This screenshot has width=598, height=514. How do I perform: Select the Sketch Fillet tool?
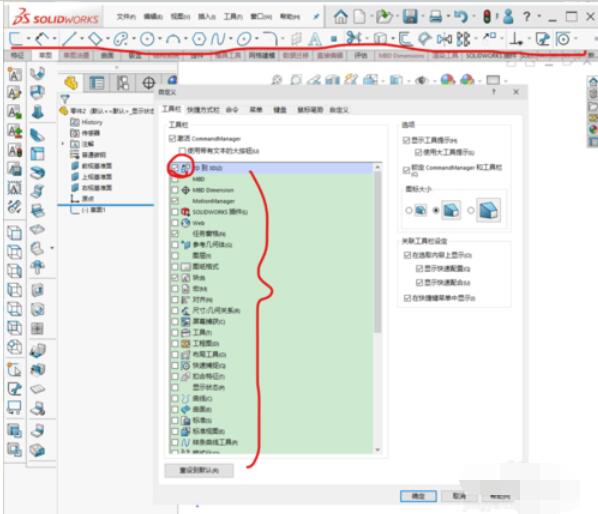click(270, 39)
